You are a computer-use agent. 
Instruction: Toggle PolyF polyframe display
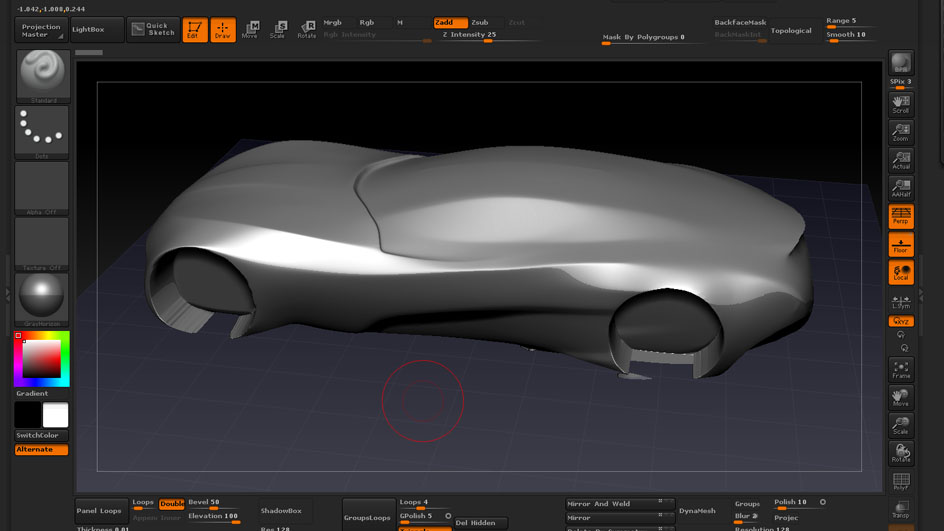click(901, 481)
